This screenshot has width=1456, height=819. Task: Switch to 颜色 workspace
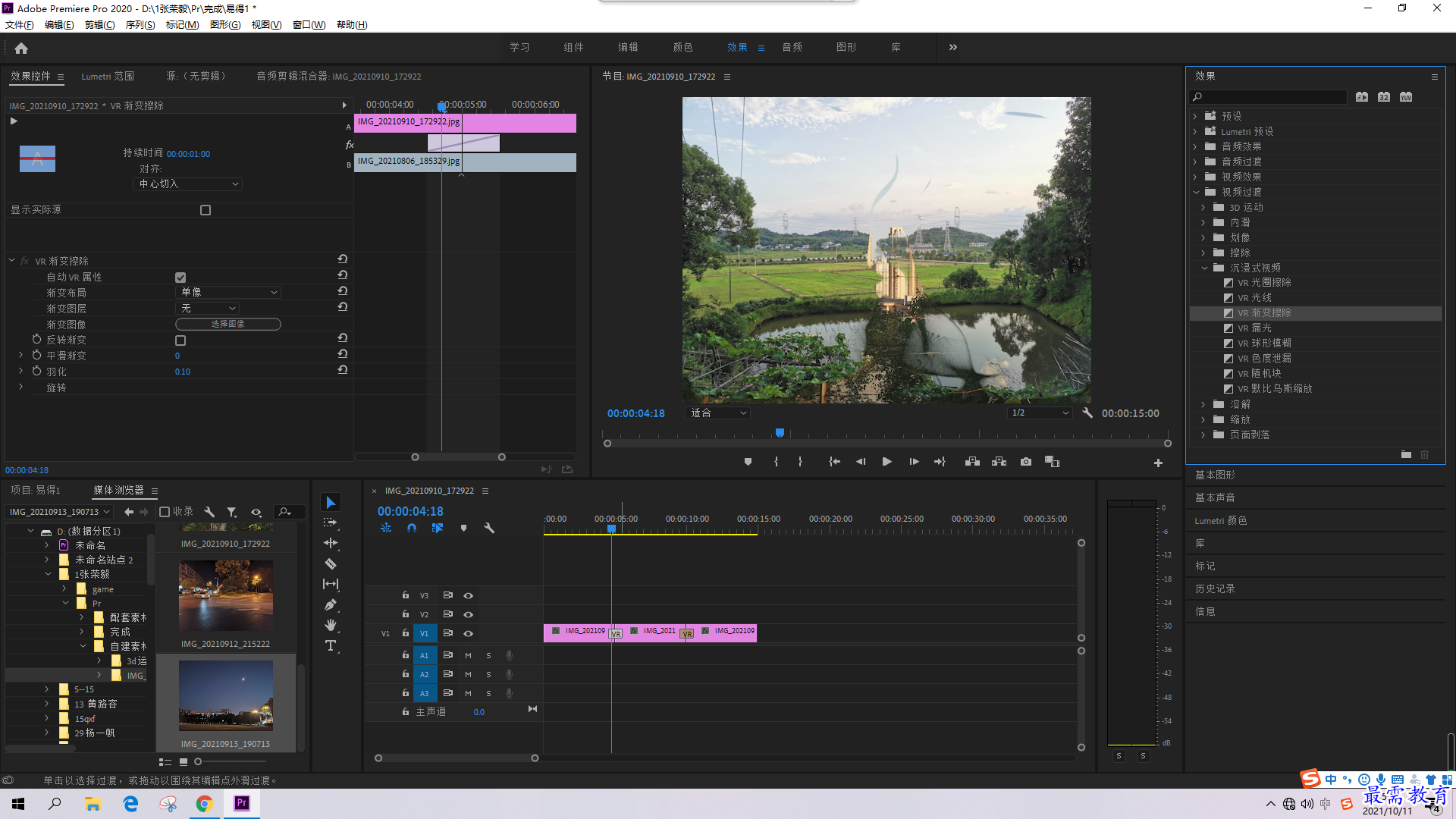tap(682, 47)
